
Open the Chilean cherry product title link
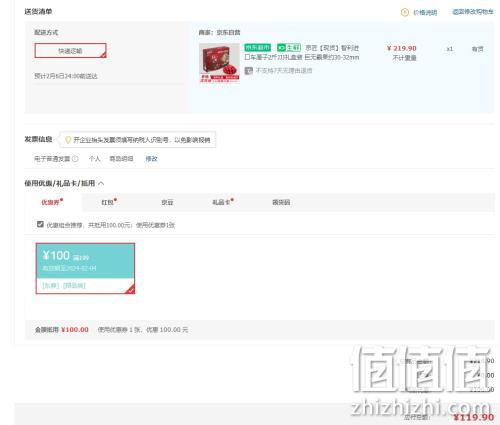pyautogui.click(x=302, y=52)
